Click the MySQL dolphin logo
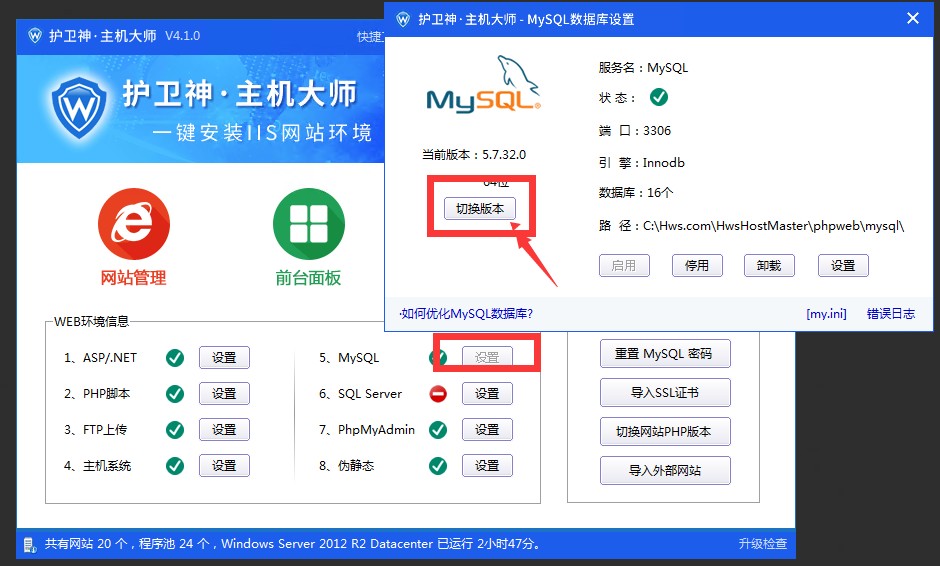Viewport: 940px width, 566px height. point(484,87)
